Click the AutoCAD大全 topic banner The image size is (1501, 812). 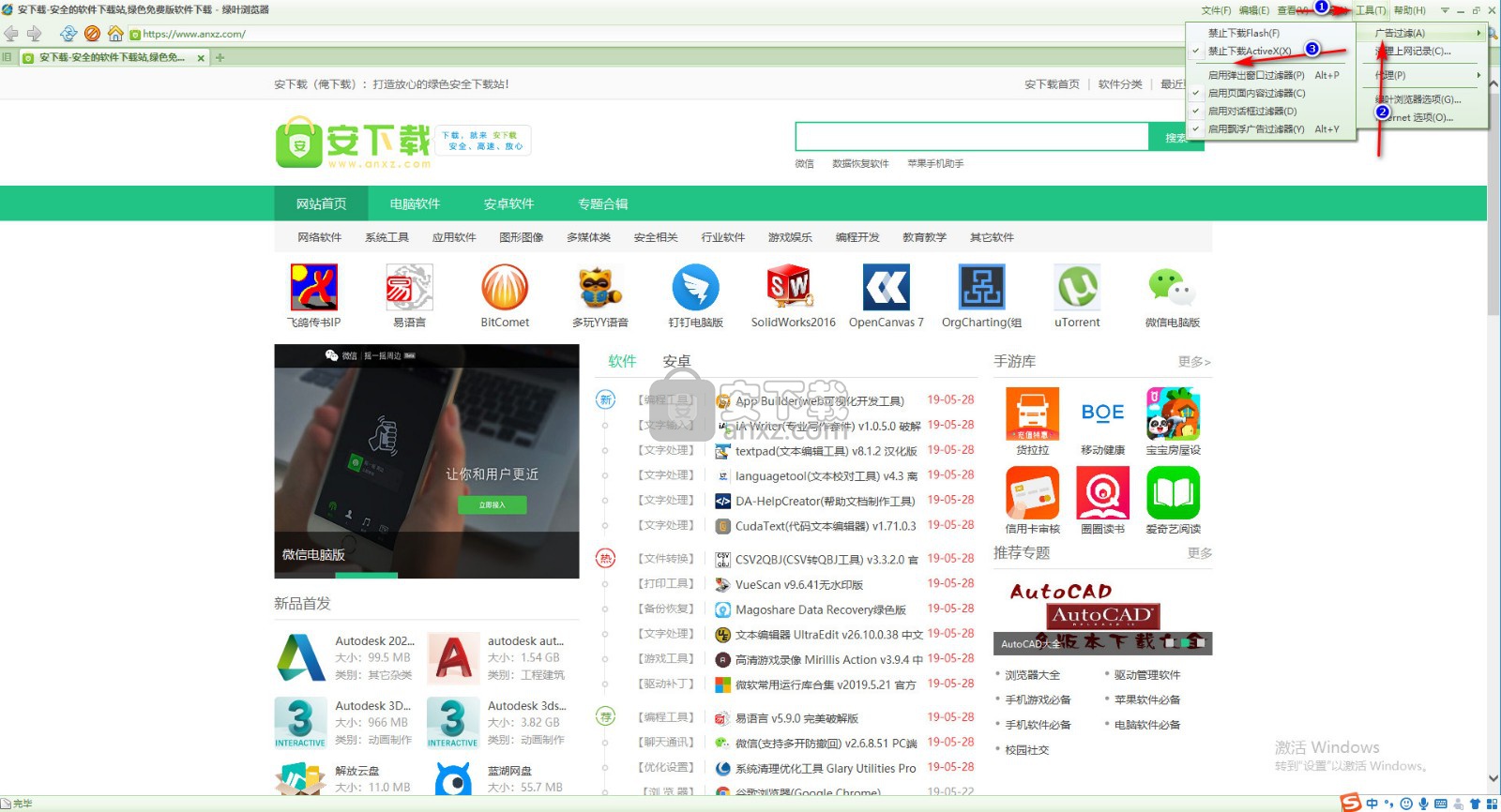pyautogui.click(x=1103, y=616)
